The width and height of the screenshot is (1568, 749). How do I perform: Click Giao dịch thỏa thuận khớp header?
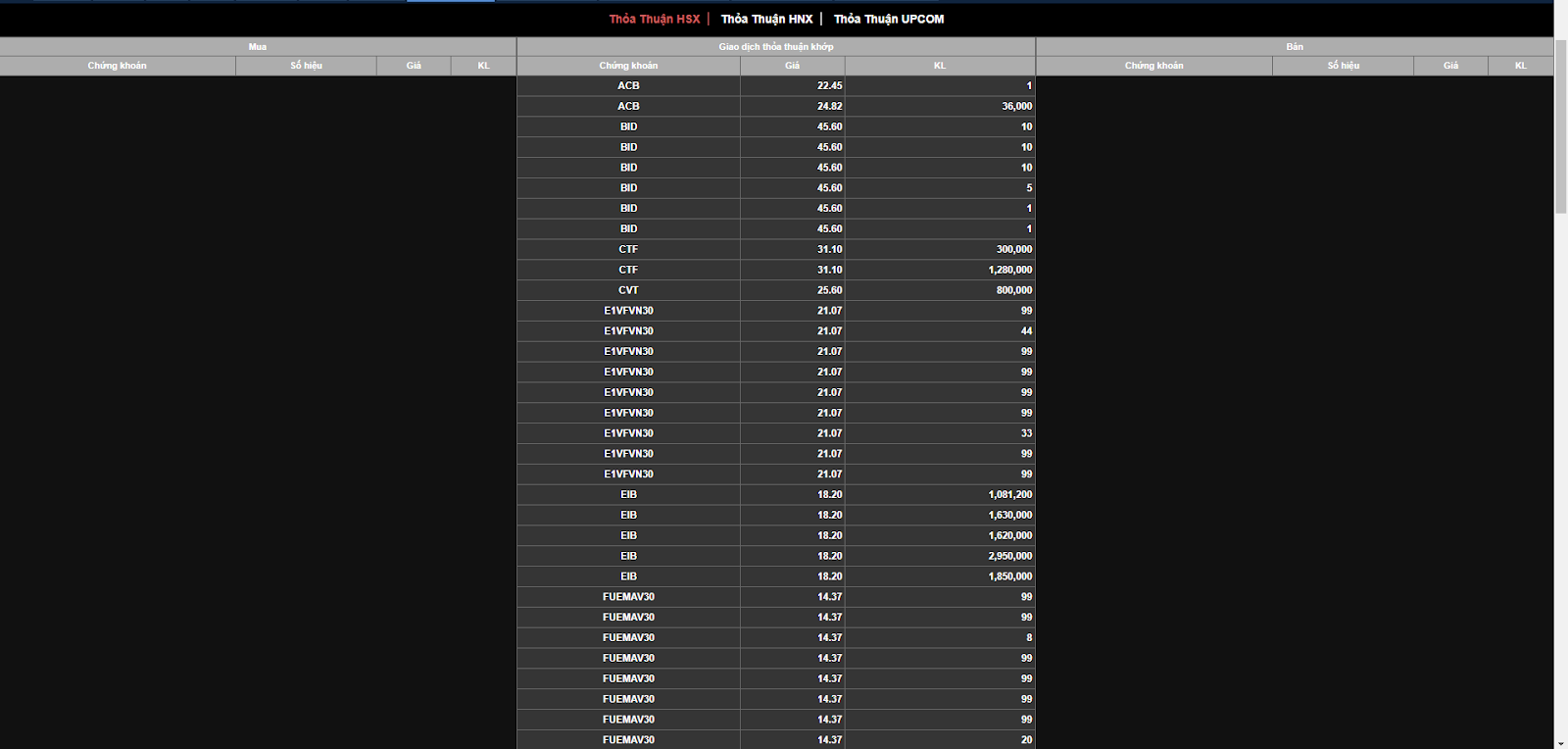(776, 47)
